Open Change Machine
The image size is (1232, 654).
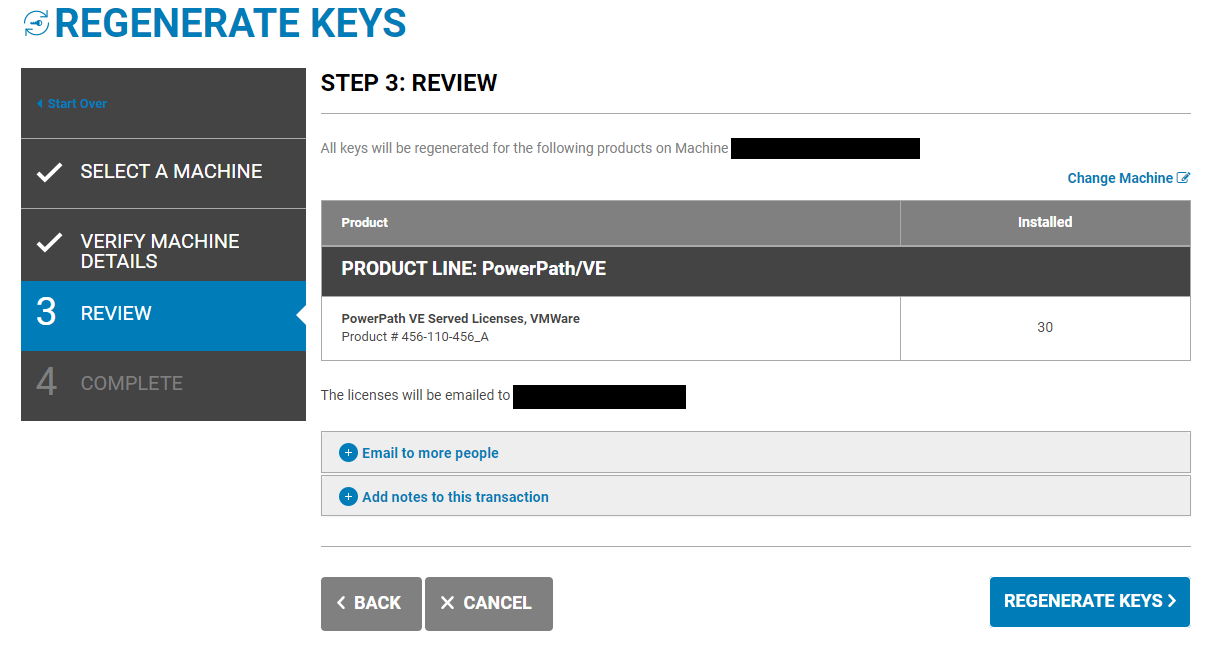coord(1119,177)
